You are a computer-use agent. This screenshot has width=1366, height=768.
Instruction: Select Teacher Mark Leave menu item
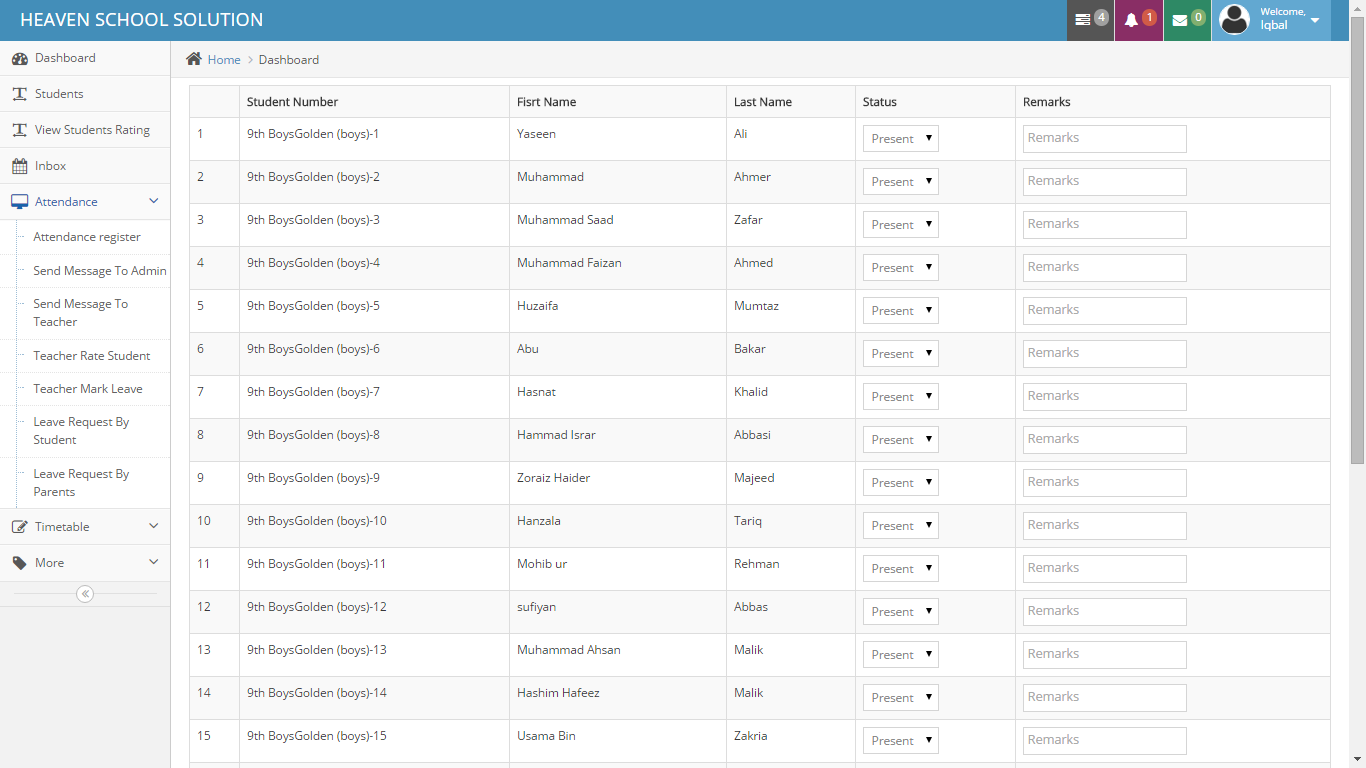(x=88, y=389)
